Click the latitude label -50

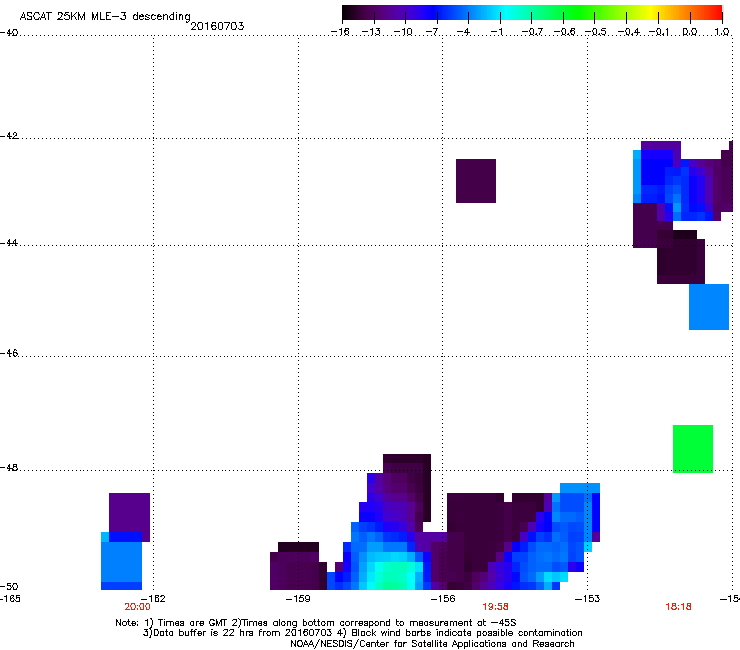tap(9, 586)
